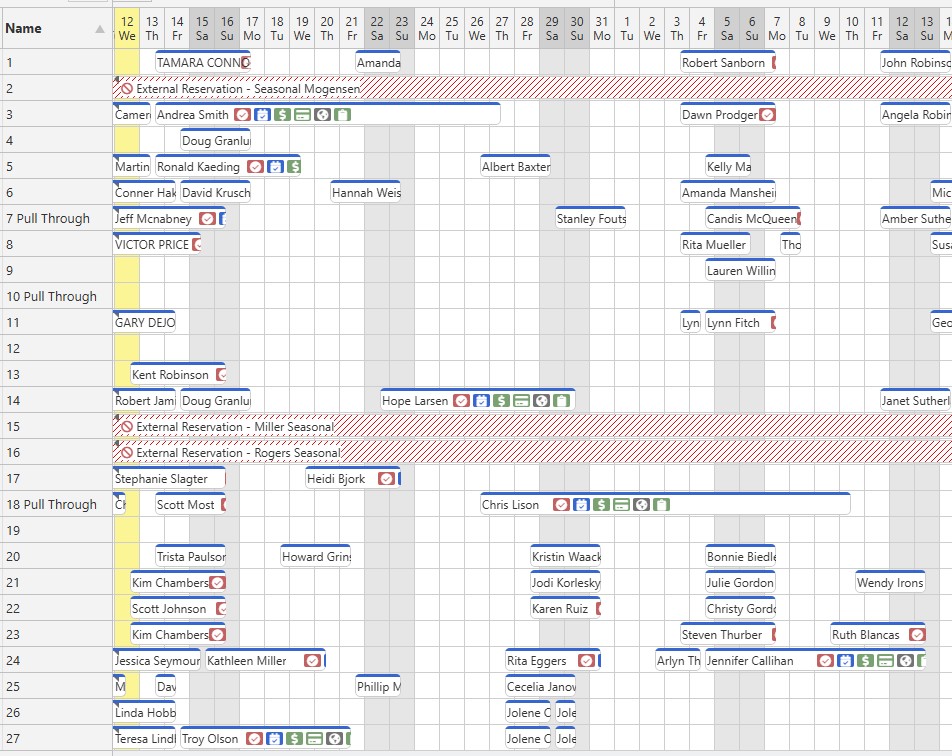
Task: Click dollar icon on Jennifer Callihan reservation
Action: (x=865, y=661)
